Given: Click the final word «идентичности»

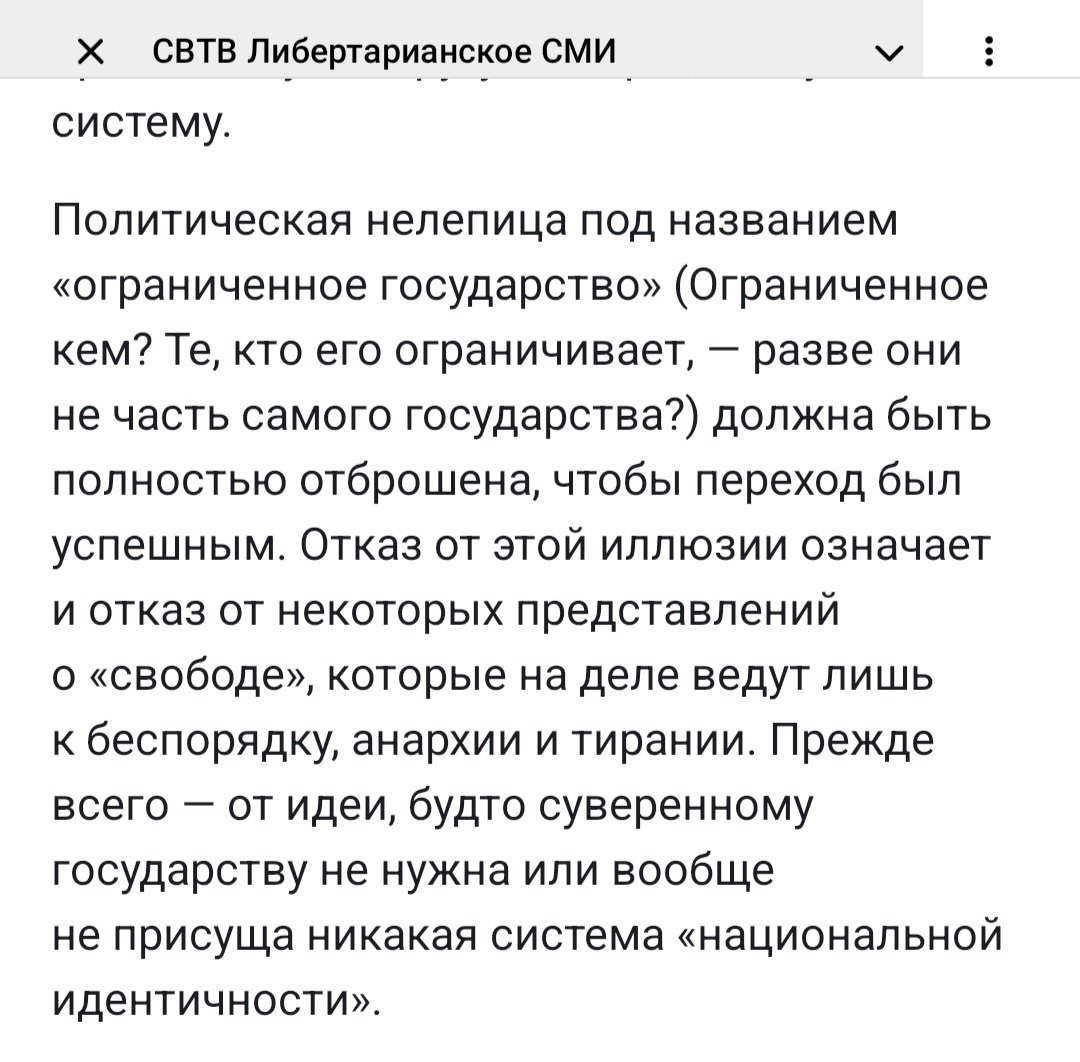Looking at the screenshot, I should point(216,1001).
